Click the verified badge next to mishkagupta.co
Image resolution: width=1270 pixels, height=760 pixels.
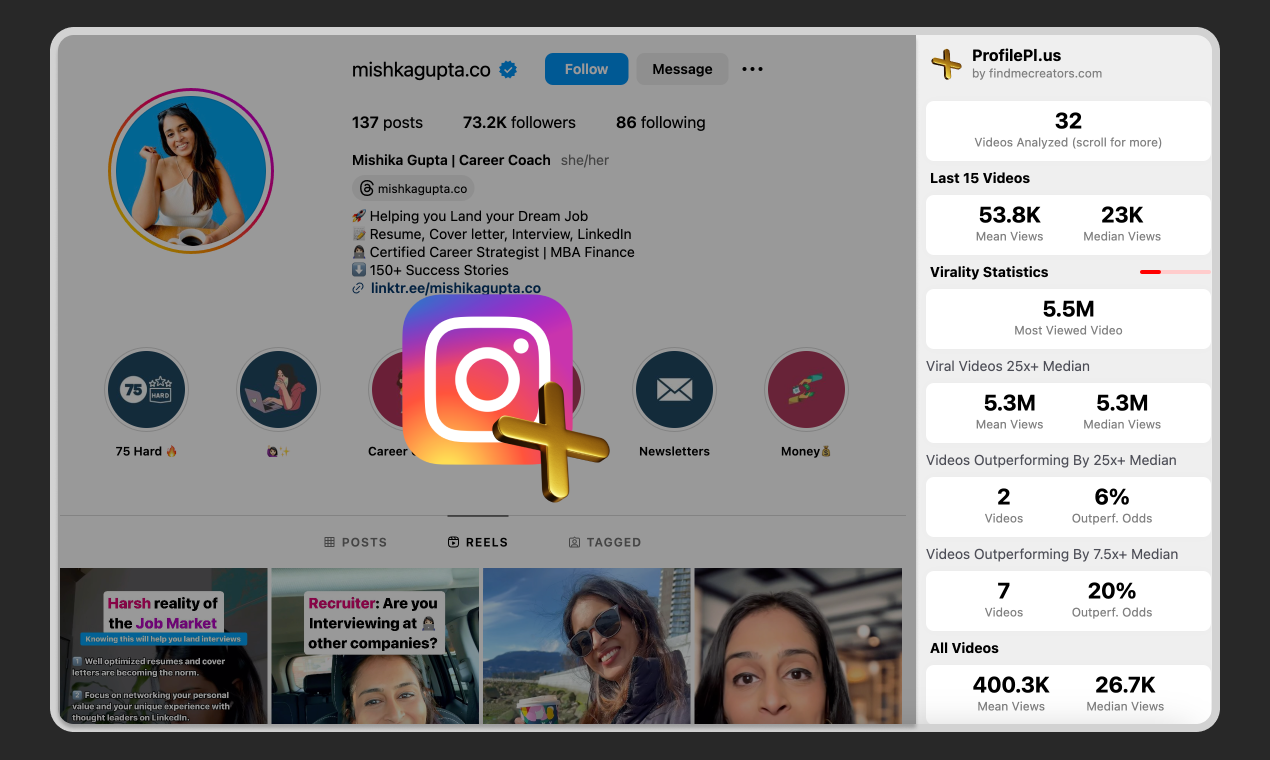coord(508,69)
